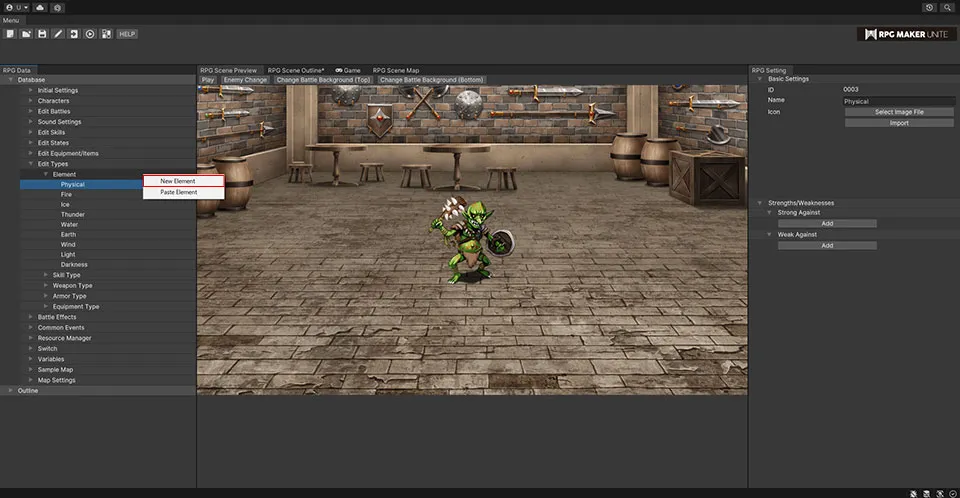Screen dimensions: 960x498
Task: Click the cloud icon in the top bar
Action: [x=39, y=7]
